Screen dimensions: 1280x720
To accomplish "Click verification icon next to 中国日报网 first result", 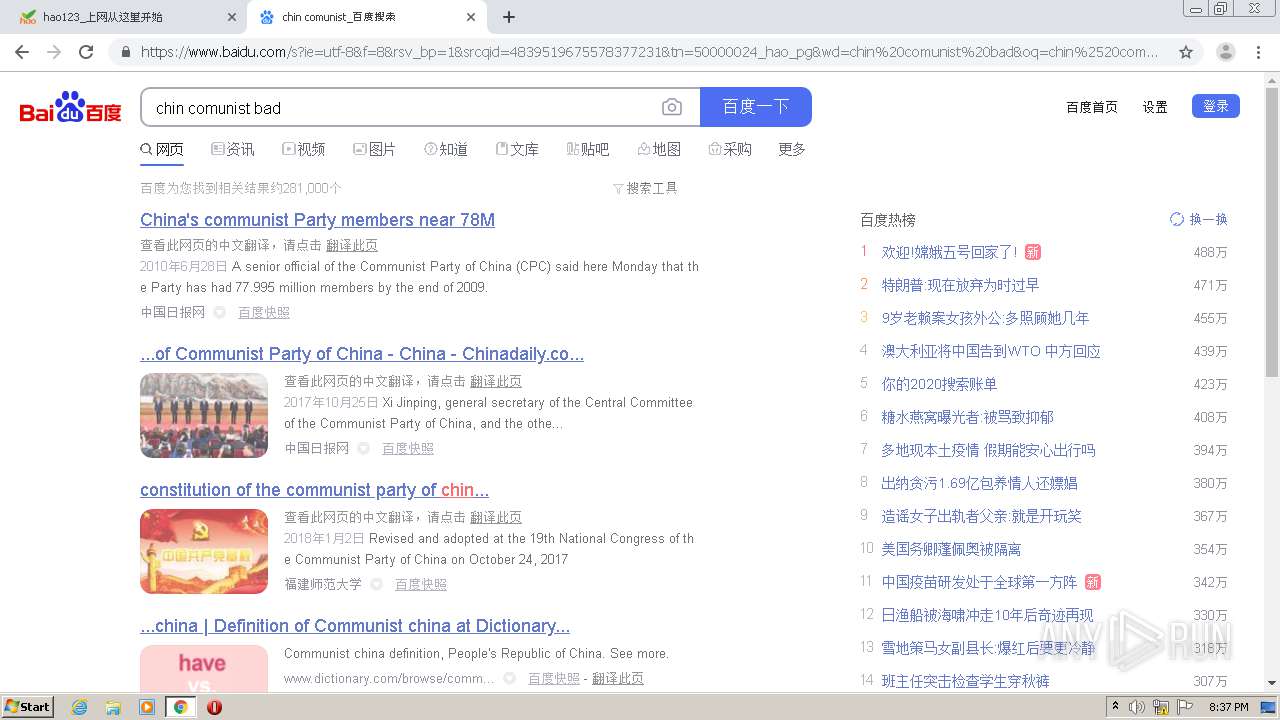I will pyautogui.click(x=219, y=312).
